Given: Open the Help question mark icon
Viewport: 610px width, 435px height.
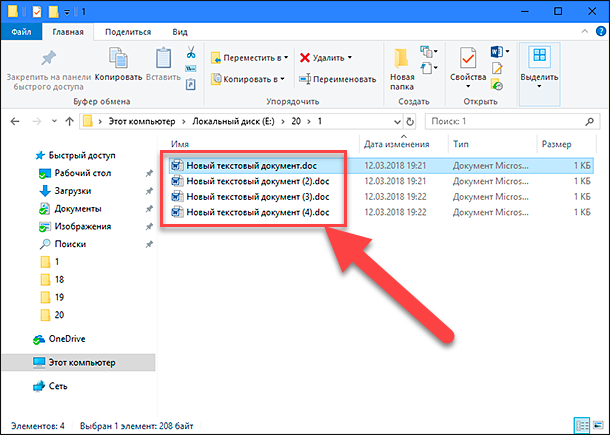Looking at the screenshot, I should 601,32.
